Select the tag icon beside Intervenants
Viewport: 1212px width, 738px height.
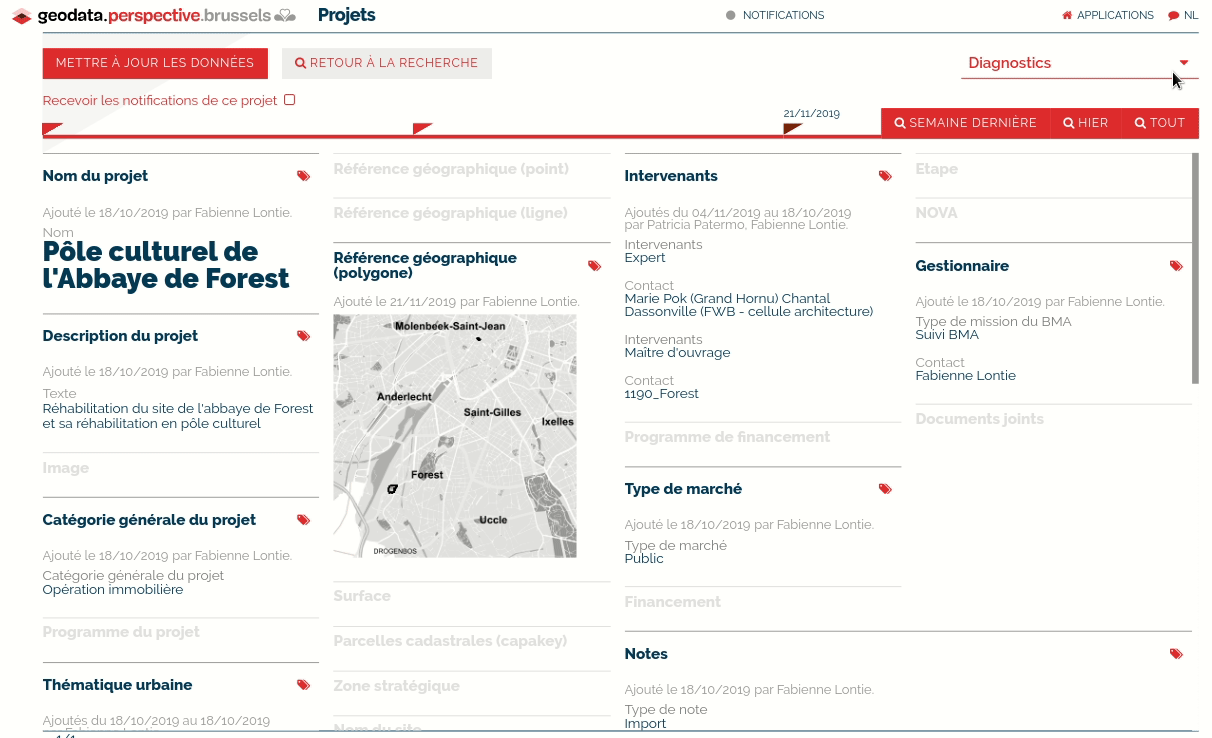point(884,175)
